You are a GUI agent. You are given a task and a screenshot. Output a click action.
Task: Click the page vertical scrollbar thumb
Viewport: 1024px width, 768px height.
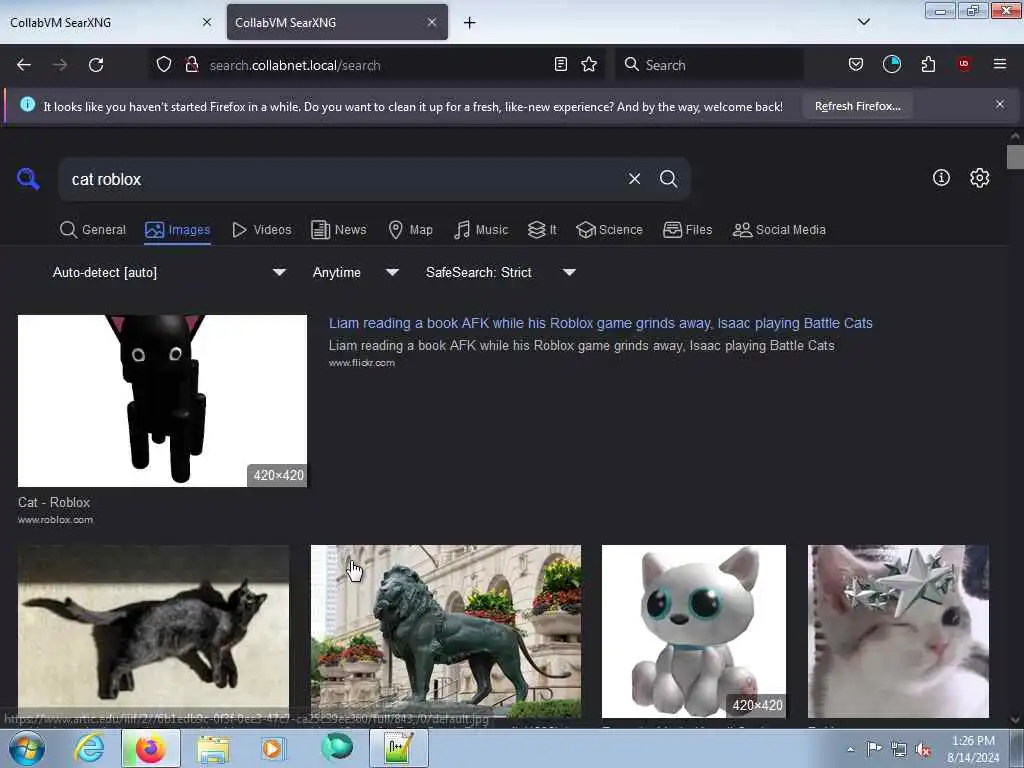[1015, 157]
